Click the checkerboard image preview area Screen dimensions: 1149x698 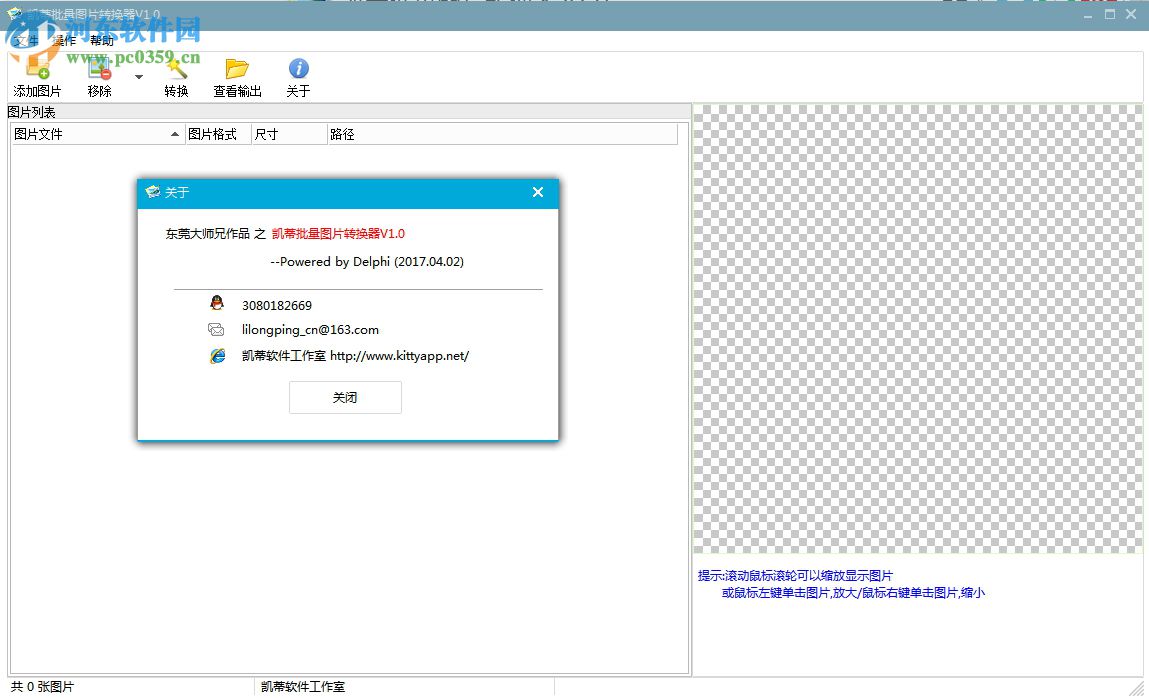point(917,329)
